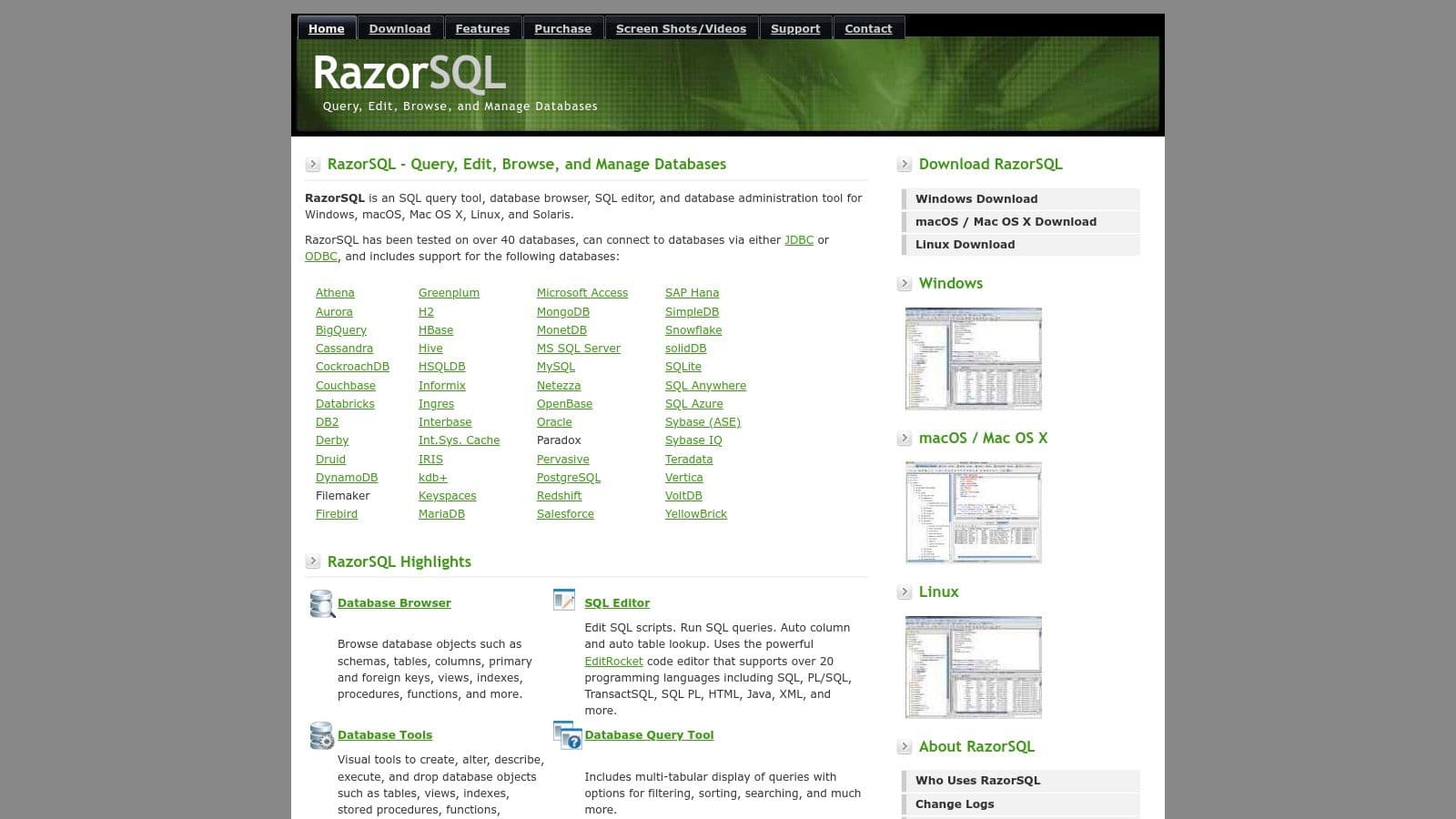Image resolution: width=1456 pixels, height=819 pixels.
Task: View the Linux screenshot thumbnail
Action: (x=972, y=666)
